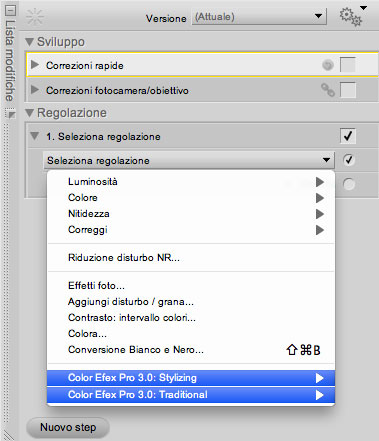The image size is (379, 441).
Task: Expand Correzioni fotocamera/obiettivo
Action: [x=35, y=90]
